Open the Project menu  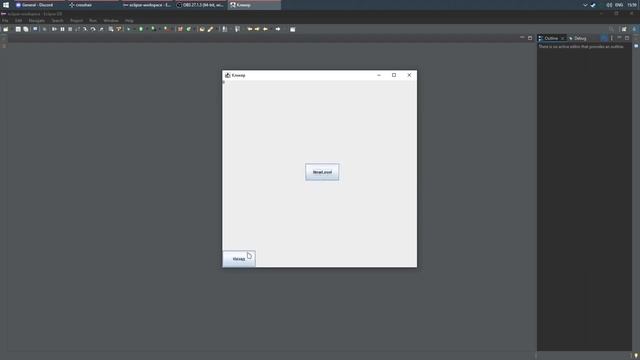click(76, 20)
